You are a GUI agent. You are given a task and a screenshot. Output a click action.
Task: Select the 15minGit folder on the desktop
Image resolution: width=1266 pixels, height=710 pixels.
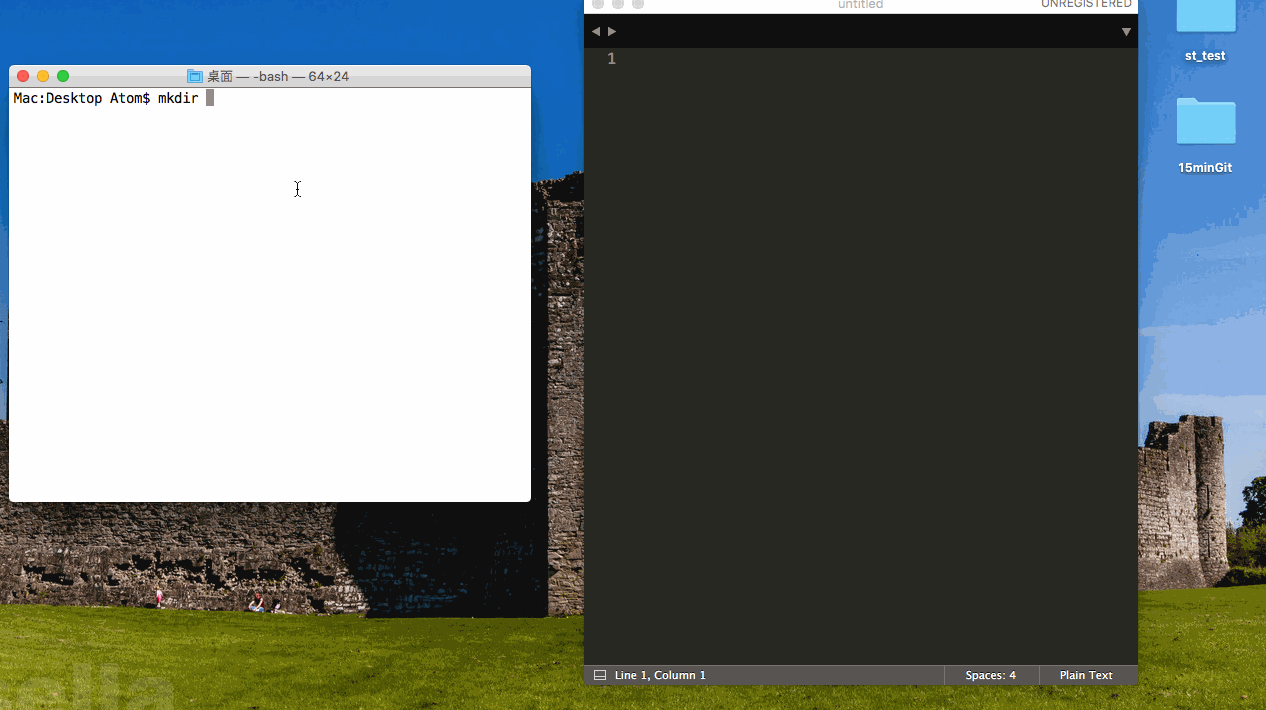(1205, 120)
